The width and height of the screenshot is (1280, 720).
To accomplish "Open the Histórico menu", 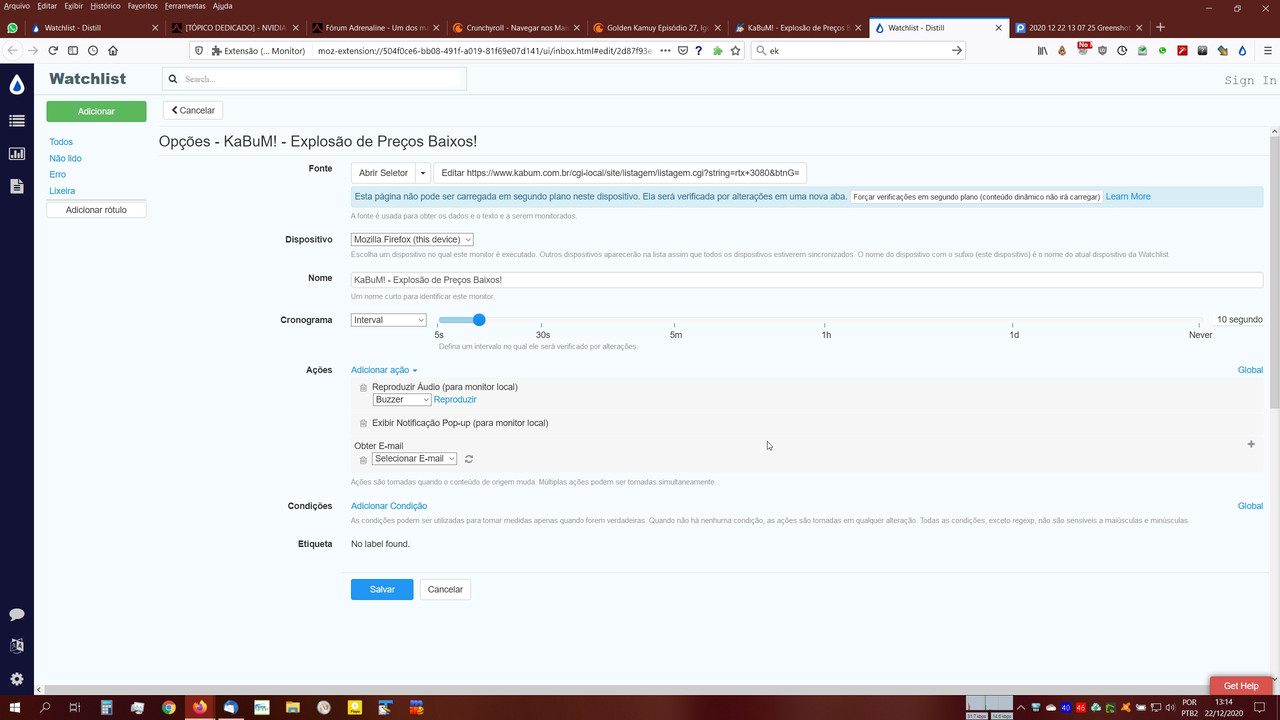I will tap(105, 6).
